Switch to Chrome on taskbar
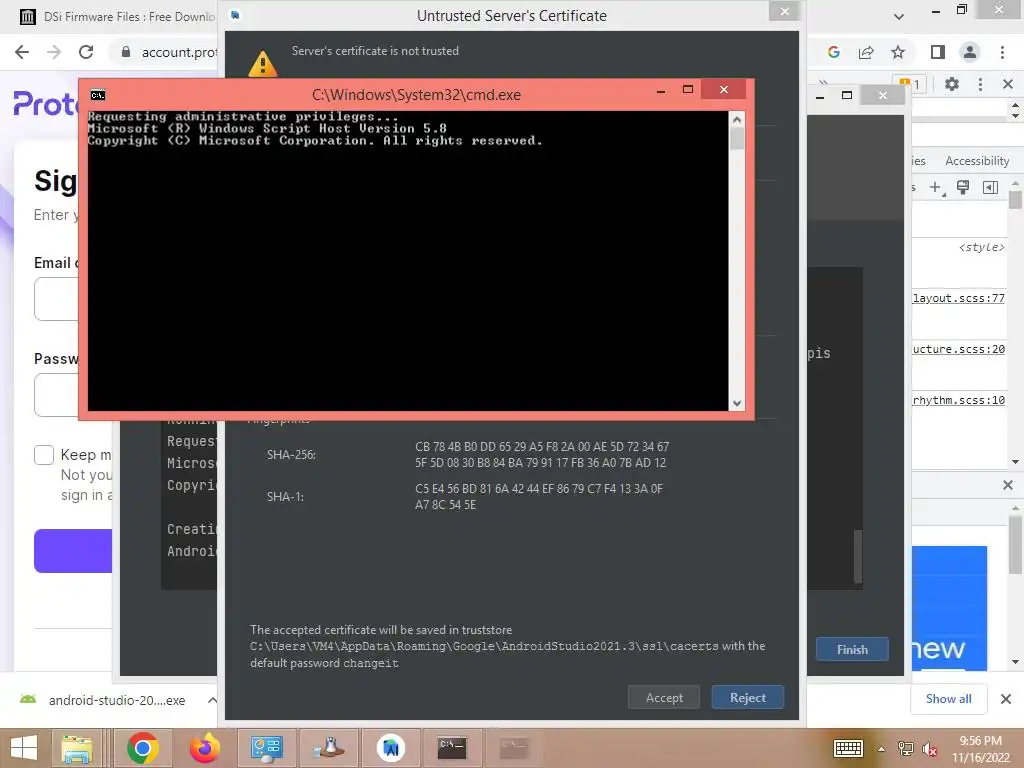Screen dimensions: 1024x768 point(142,748)
